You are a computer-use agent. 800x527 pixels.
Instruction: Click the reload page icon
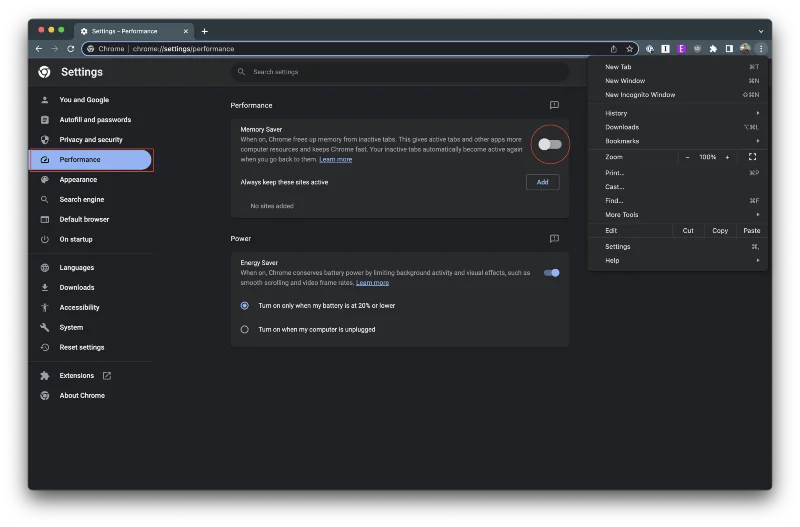[x=70, y=48]
